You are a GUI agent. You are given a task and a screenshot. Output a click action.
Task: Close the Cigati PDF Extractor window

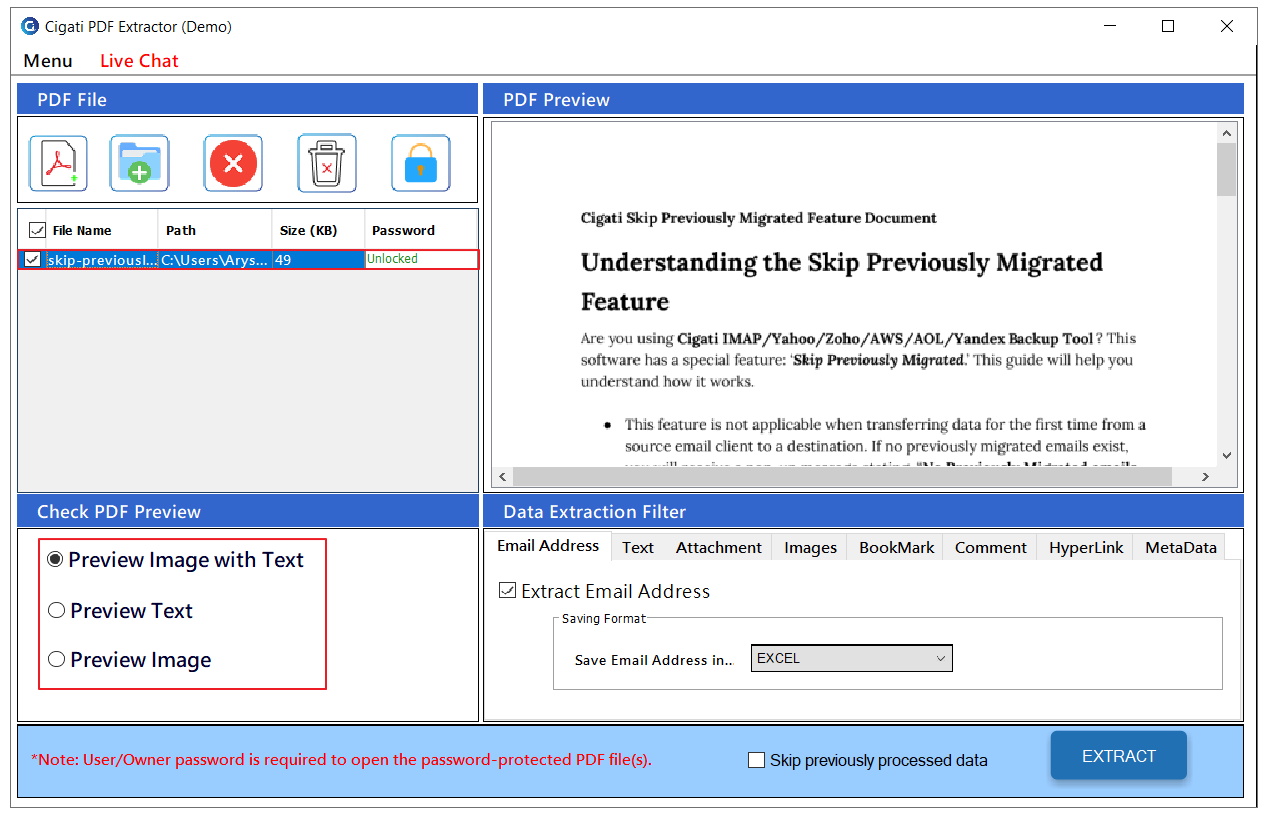pyautogui.click(x=1227, y=27)
